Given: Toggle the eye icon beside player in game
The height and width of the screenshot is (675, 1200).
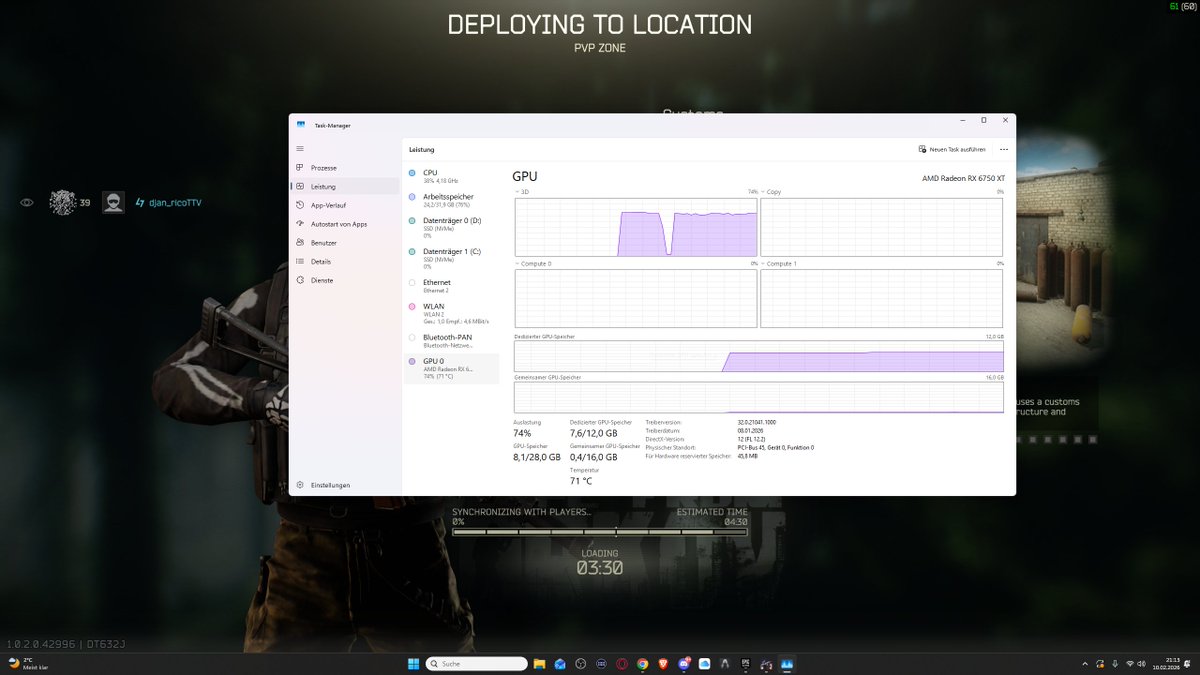Looking at the screenshot, I should click(27, 202).
